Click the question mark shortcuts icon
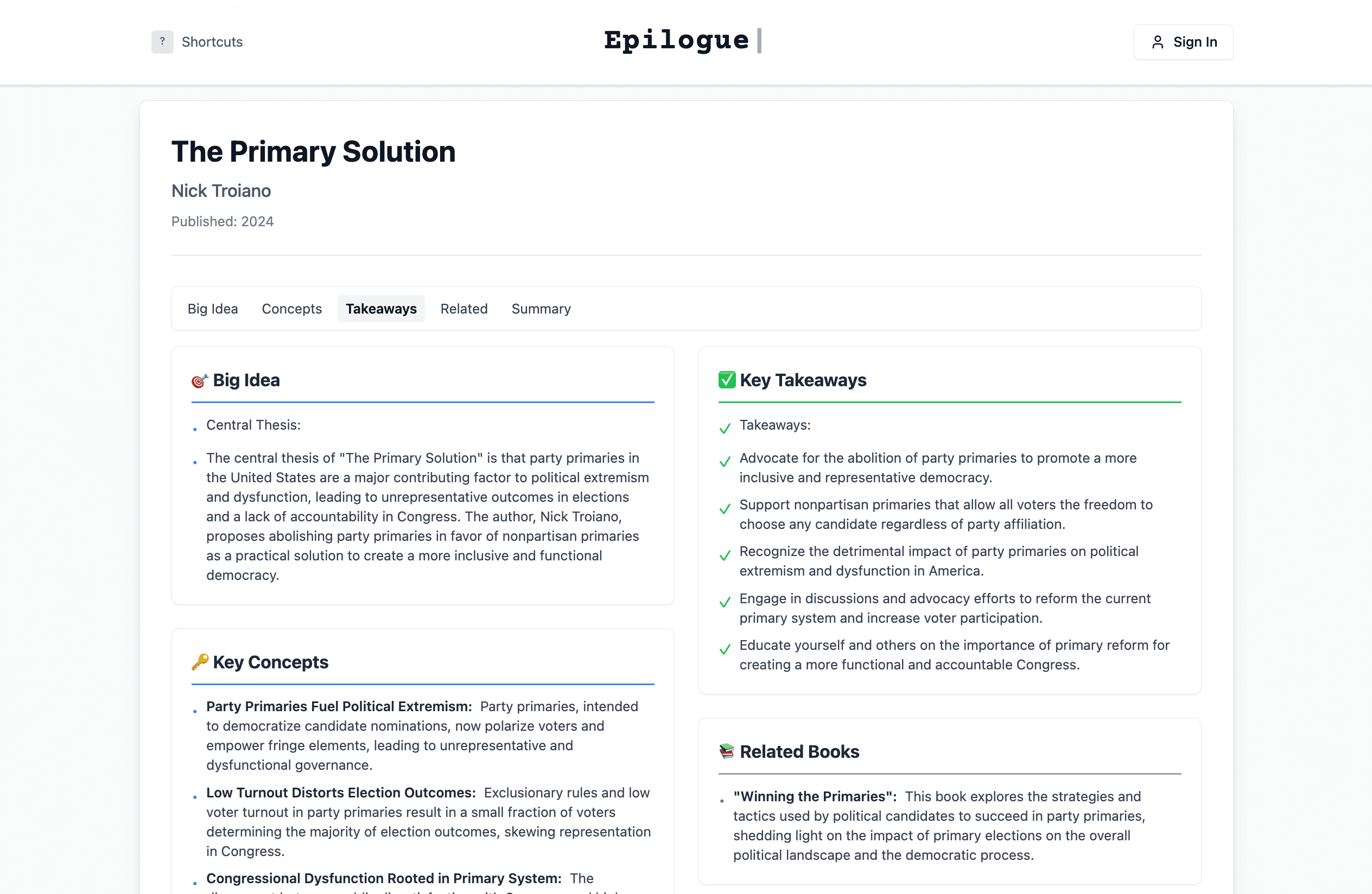Screen dimensions: 1372x894 (162, 41)
